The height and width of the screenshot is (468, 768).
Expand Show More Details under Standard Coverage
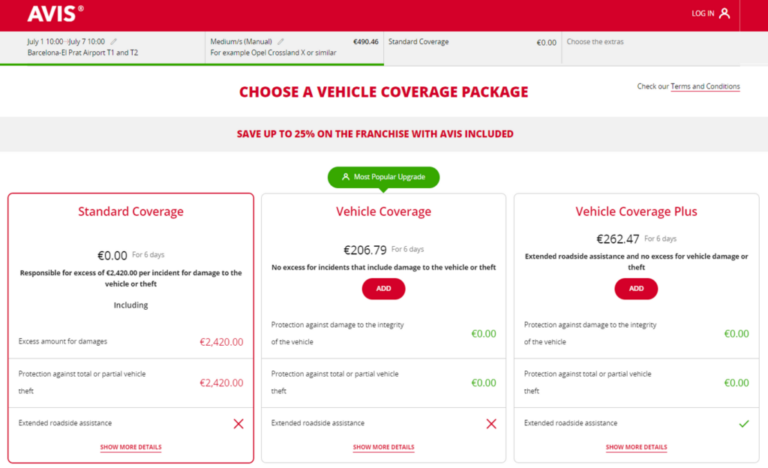coord(130,447)
